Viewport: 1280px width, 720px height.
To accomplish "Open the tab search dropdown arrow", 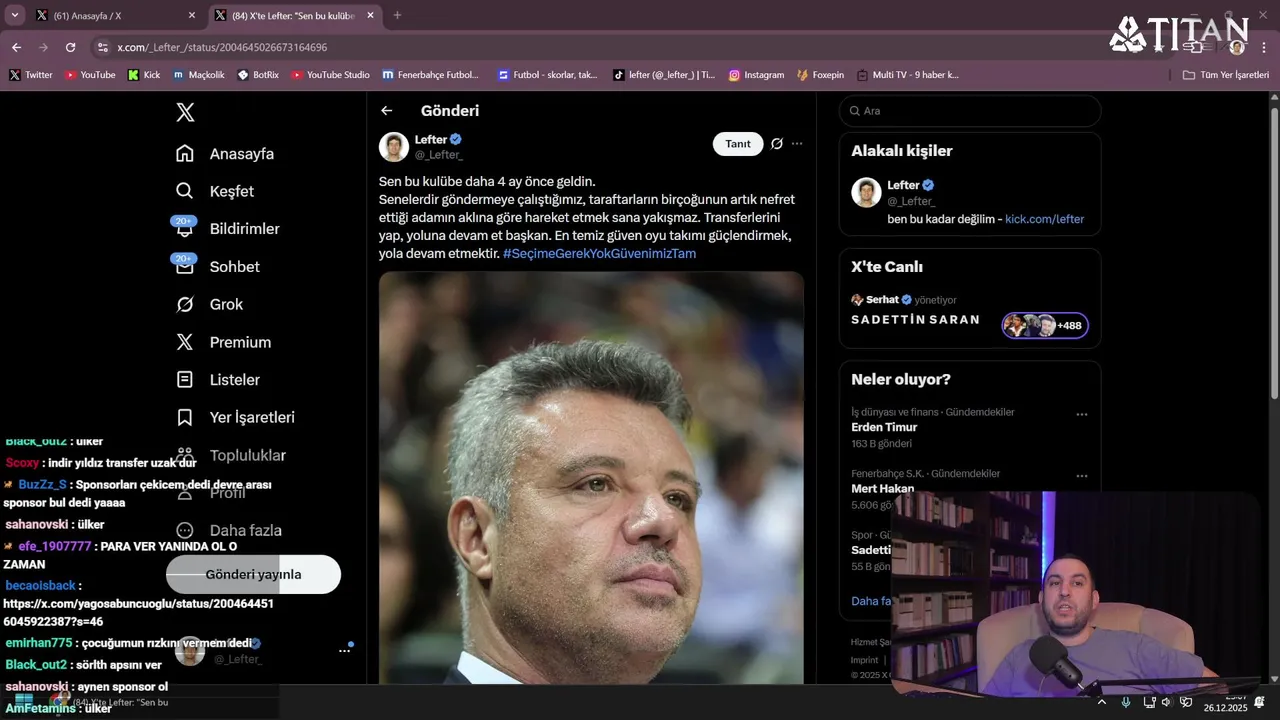I will (x=14, y=16).
